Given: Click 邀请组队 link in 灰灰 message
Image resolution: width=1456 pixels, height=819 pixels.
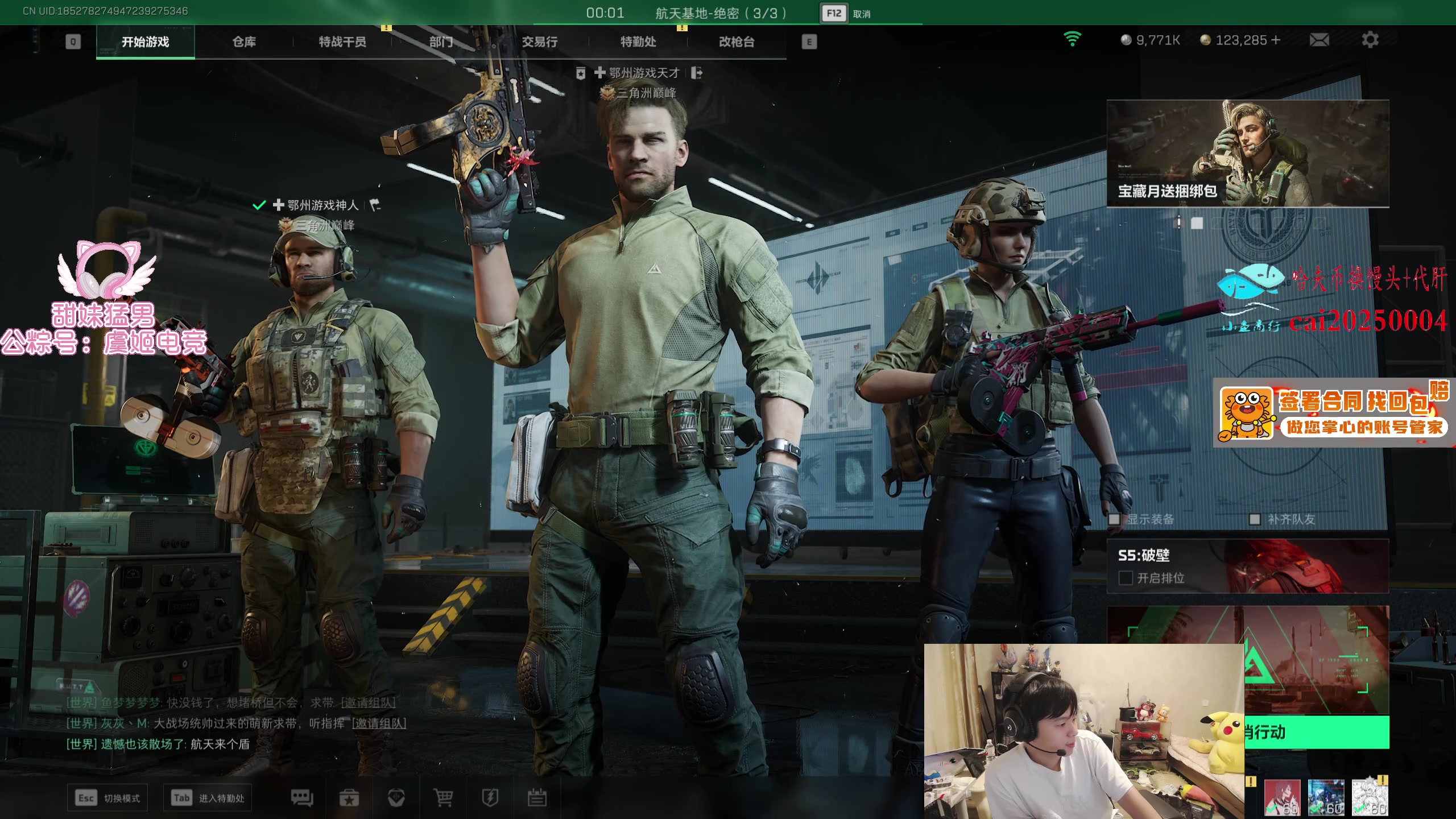Looking at the screenshot, I should pyautogui.click(x=379, y=723).
